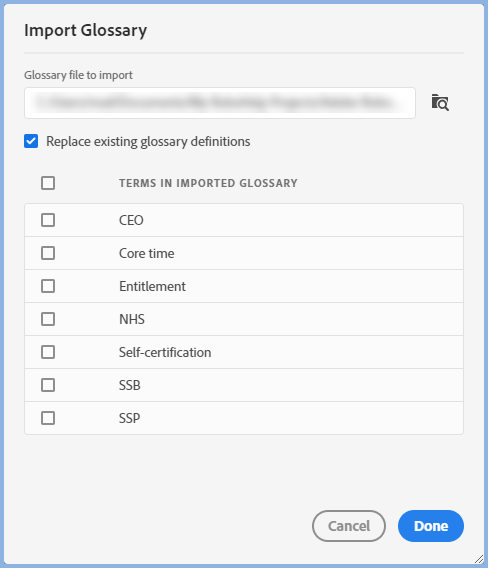
Task: Click the Terms in Imported Glossary header
Action: pos(208,183)
